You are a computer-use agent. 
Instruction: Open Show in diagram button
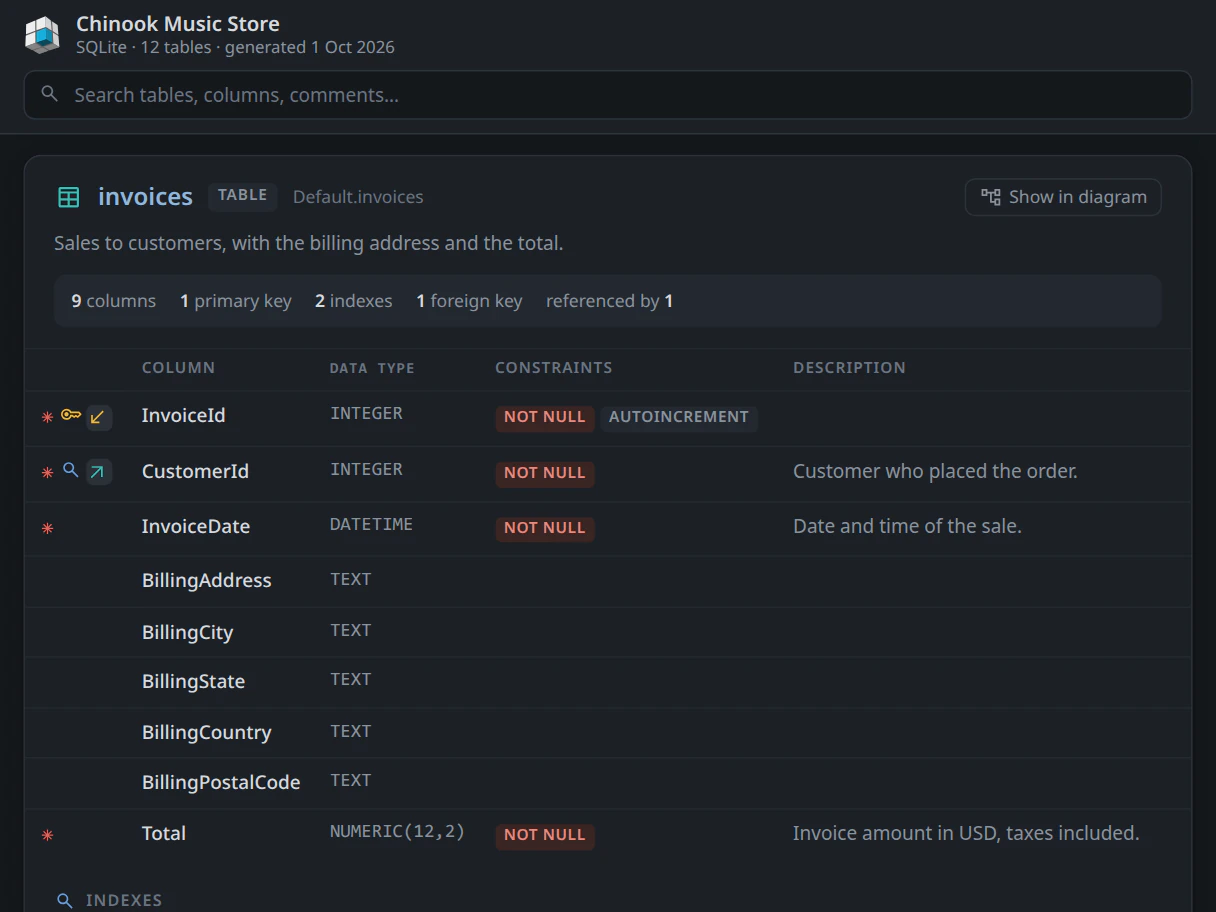(1063, 197)
